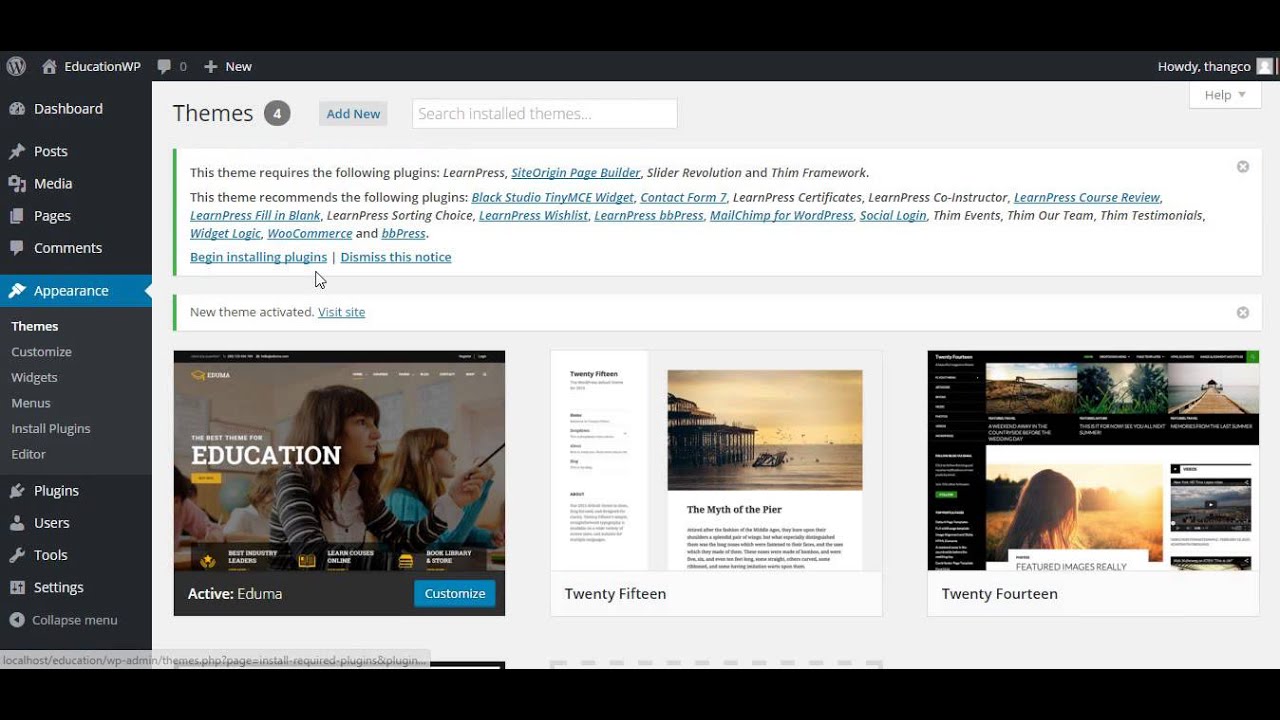Focus the Search installed themes field

pos(544,114)
